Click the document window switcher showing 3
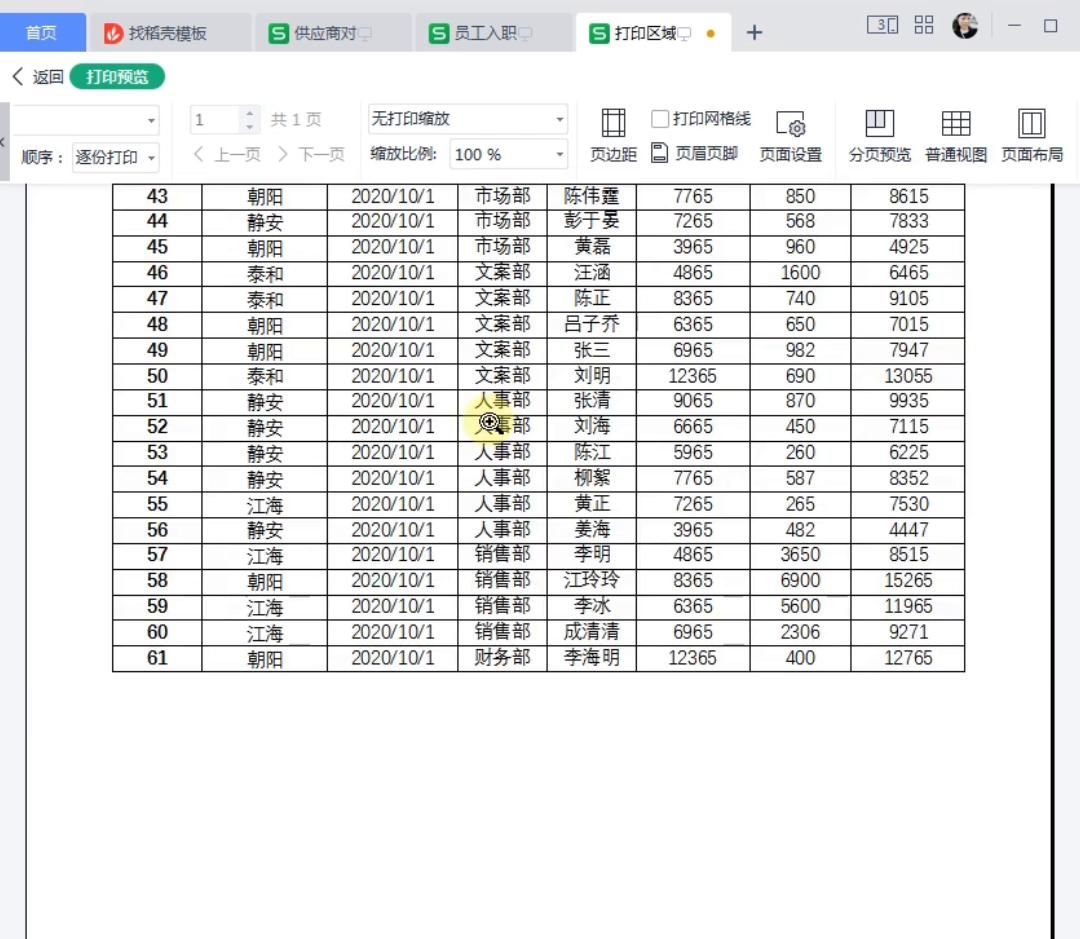Screen dimensions: 1080x939 (x=882, y=25)
